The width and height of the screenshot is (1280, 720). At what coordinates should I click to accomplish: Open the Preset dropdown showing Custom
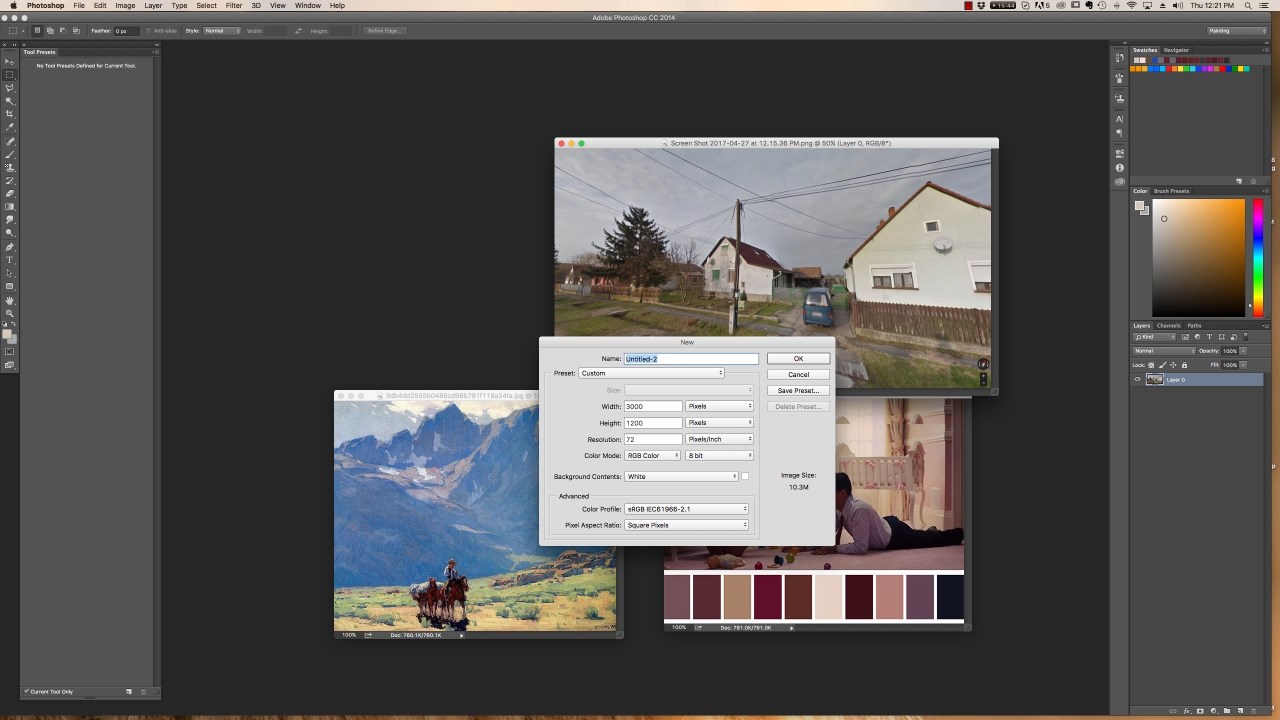tap(651, 373)
